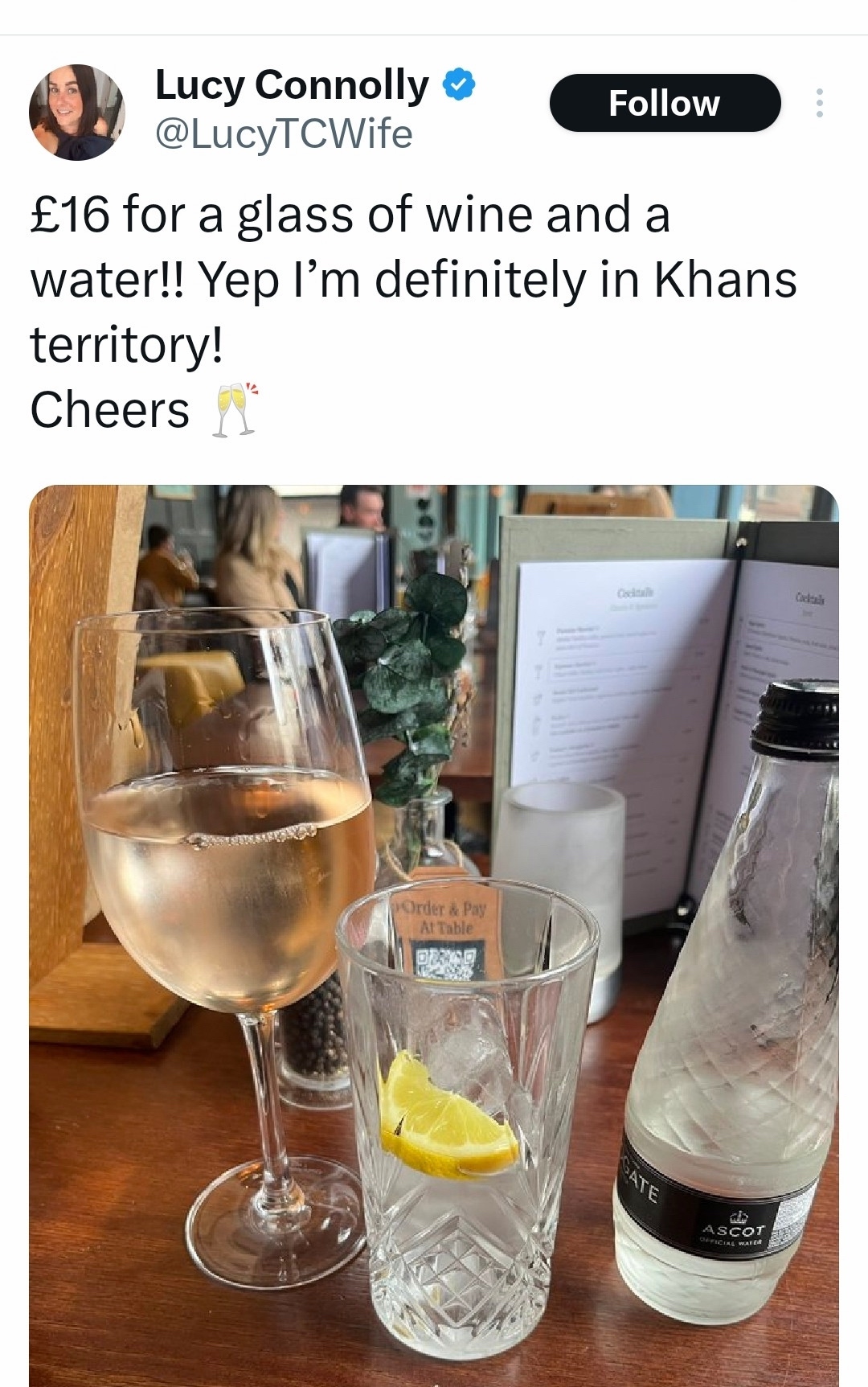Click the Ascot label on water bottle
The width and height of the screenshot is (868, 1387).
[x=731, y=1230]
